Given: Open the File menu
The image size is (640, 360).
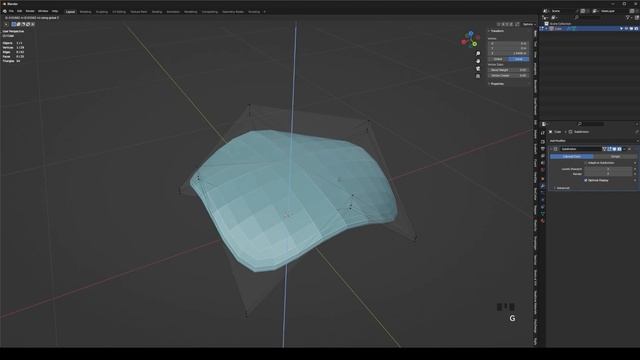Looking at the screenshot, I should 11,11.
